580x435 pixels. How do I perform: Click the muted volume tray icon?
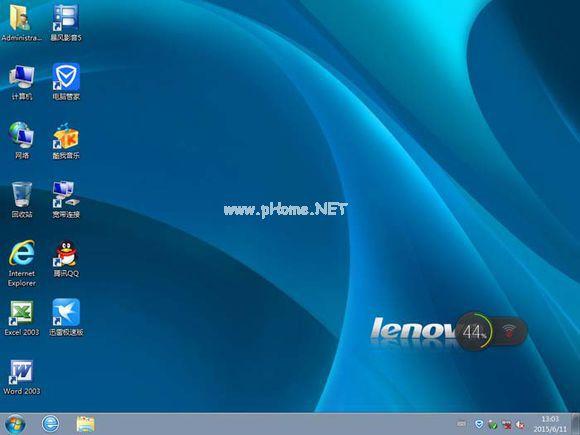(520, 425)
